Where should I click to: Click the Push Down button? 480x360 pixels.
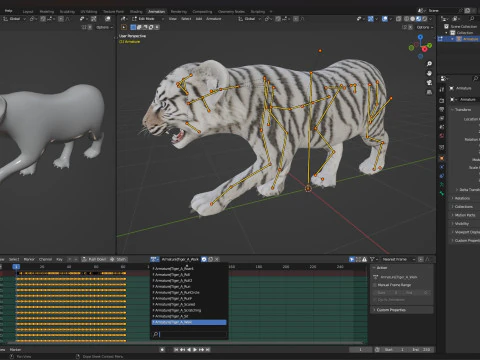point(94,259)
